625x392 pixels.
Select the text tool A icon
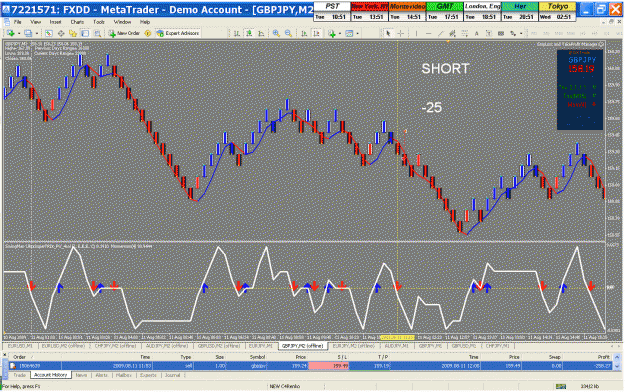pyautogui.click(x=477, y=33)
